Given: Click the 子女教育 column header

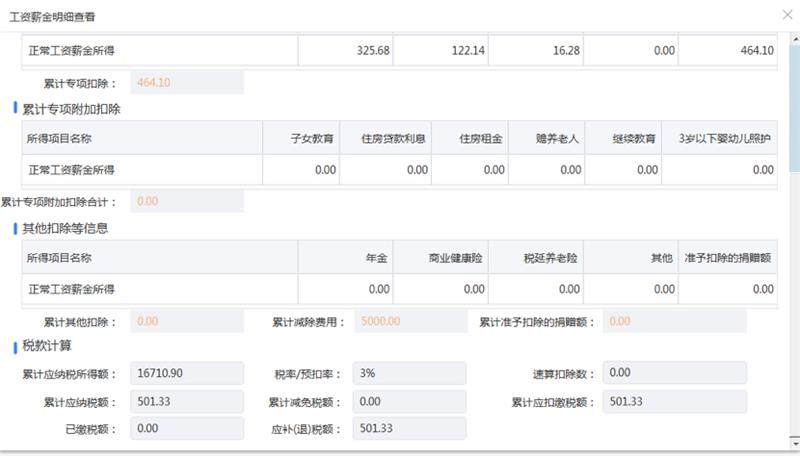Looking at the screenshot, I should 312,138.
